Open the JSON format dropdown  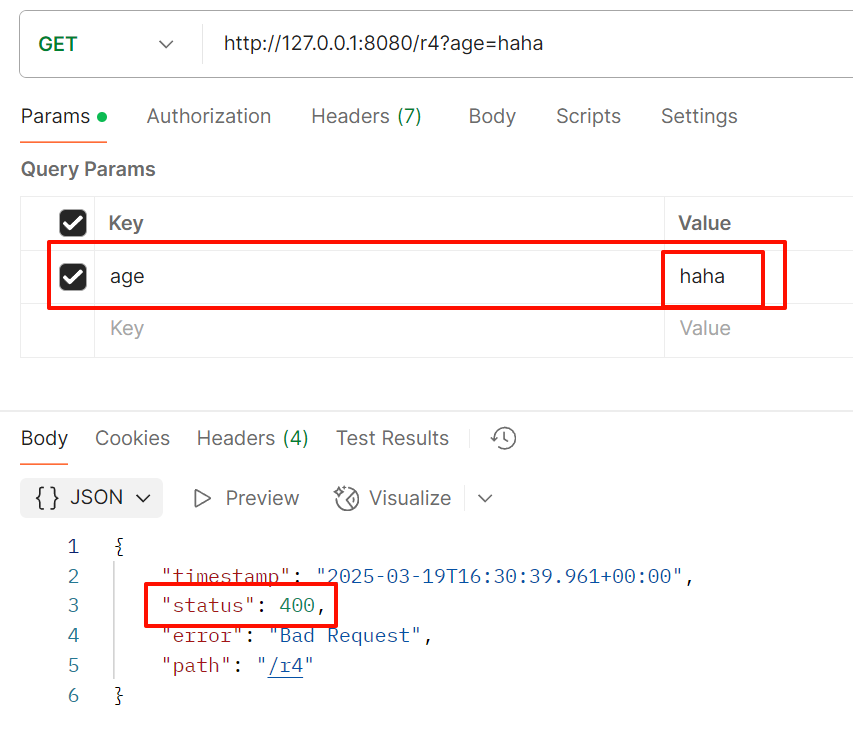(x=91, y=498)
